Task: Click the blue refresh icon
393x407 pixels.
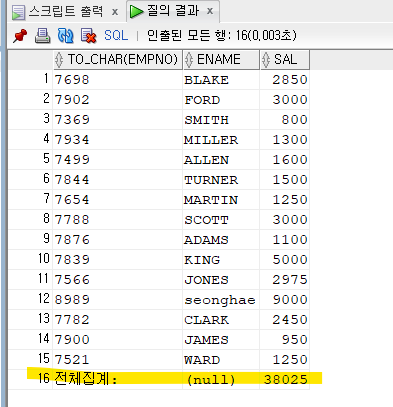Action: coord(66,36)
